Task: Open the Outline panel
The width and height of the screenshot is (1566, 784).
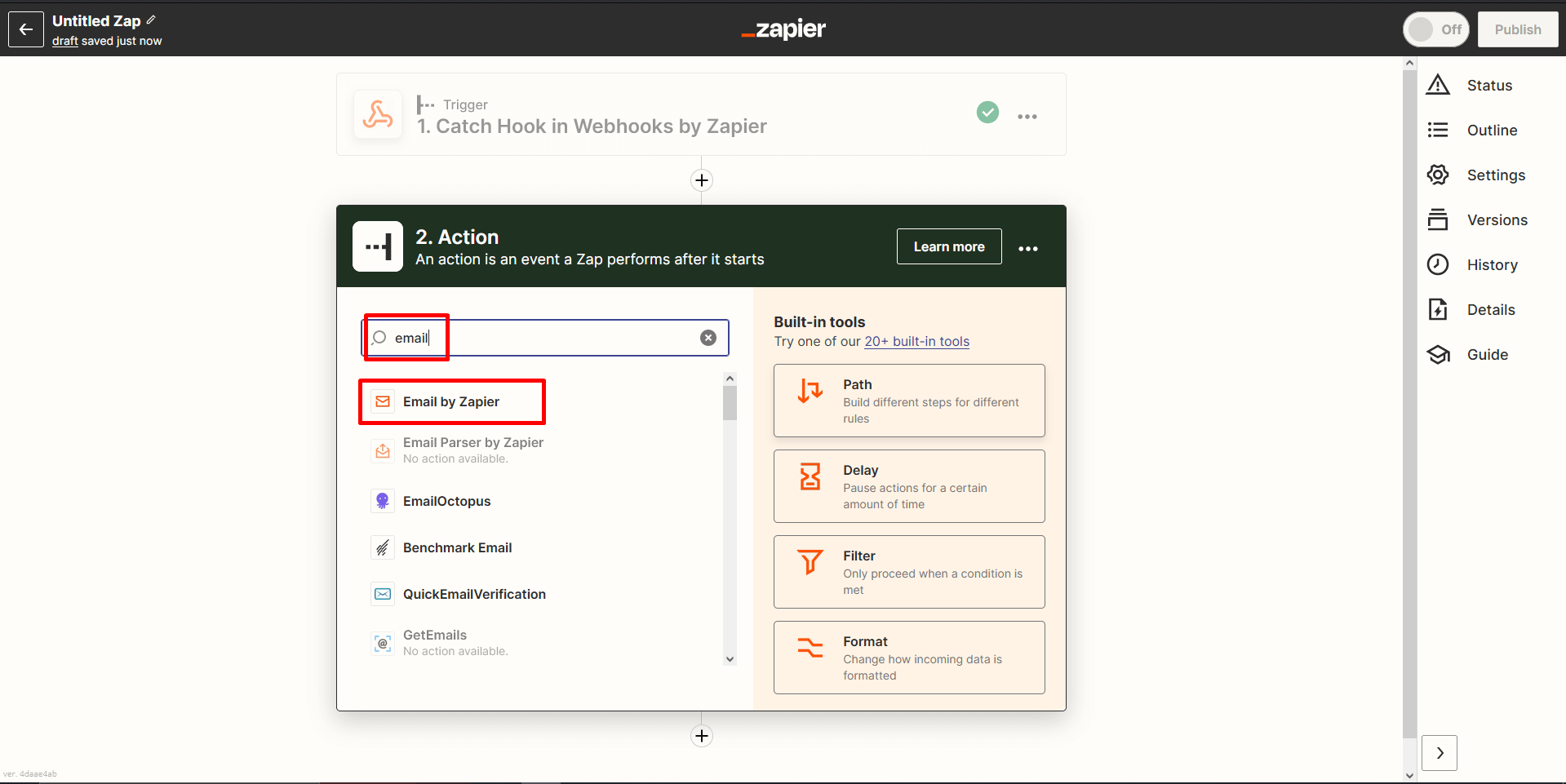Action: coord(1490,131)
